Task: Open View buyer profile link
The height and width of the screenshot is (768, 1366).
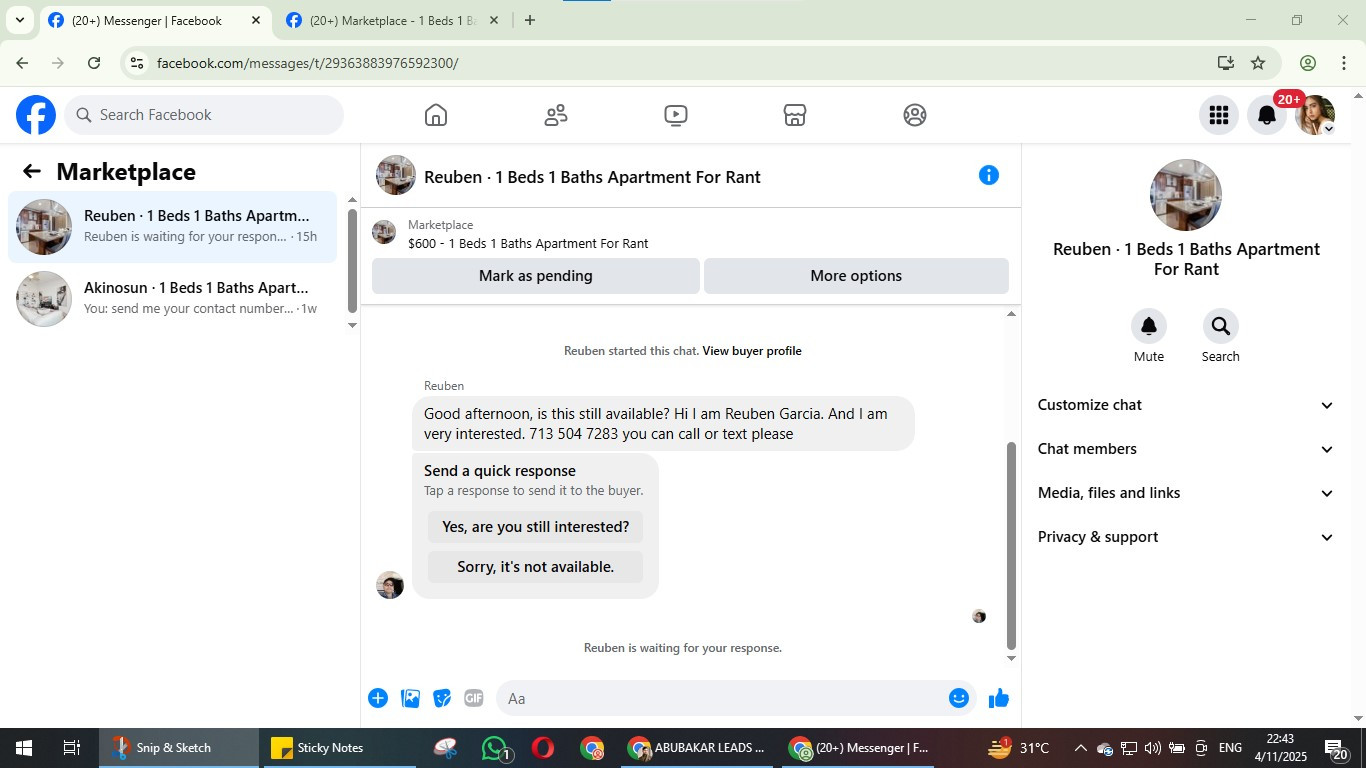Action: tap(752, 351)
